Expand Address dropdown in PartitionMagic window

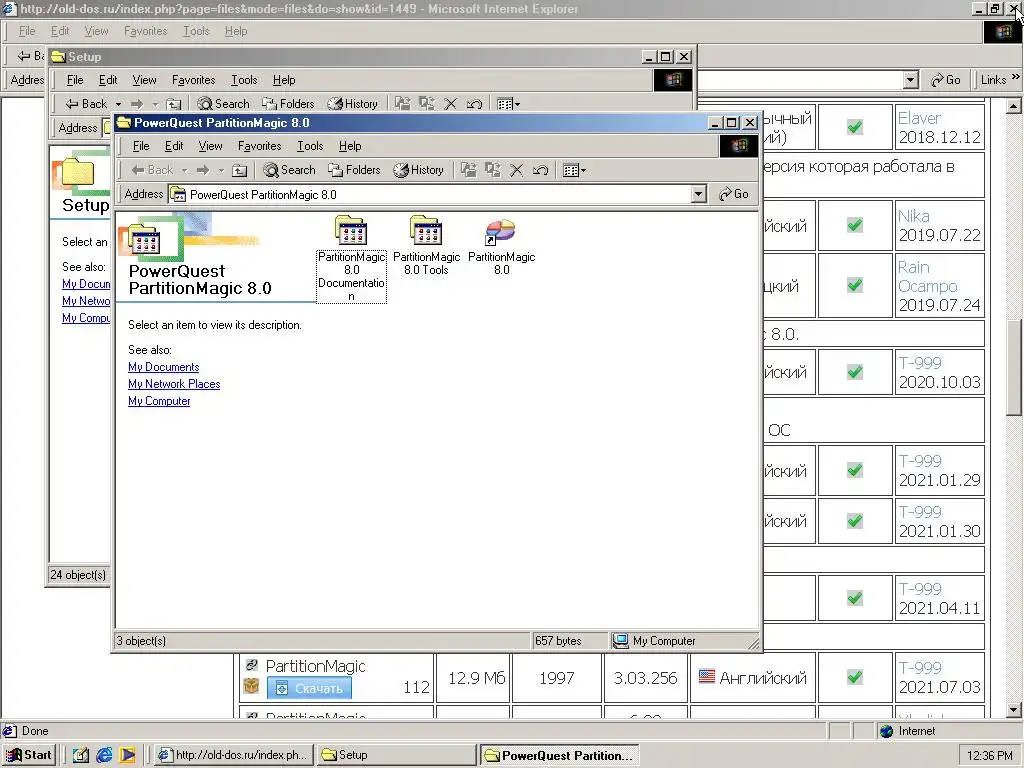(x=698, y=194)
